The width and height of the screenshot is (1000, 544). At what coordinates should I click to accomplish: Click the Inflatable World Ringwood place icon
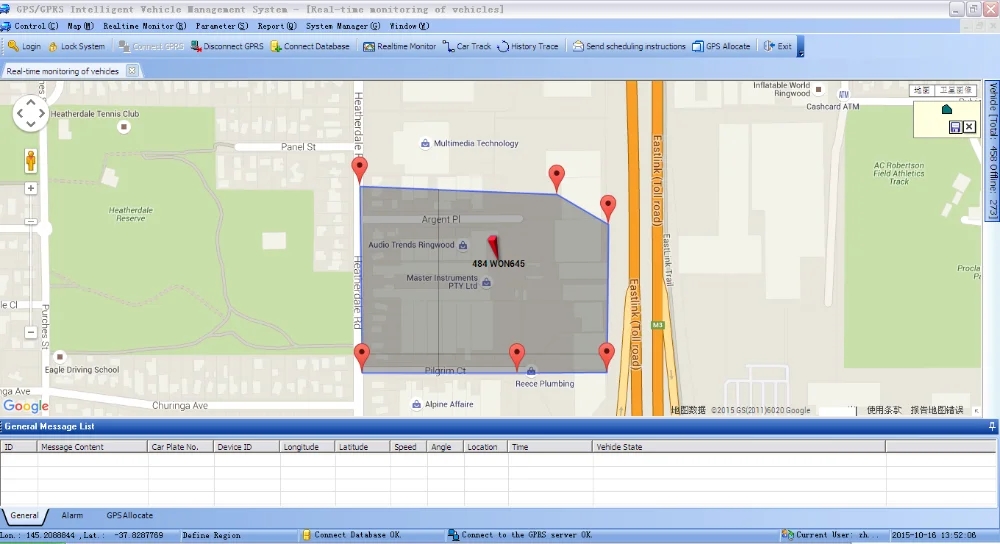click(x=819, y=90)
